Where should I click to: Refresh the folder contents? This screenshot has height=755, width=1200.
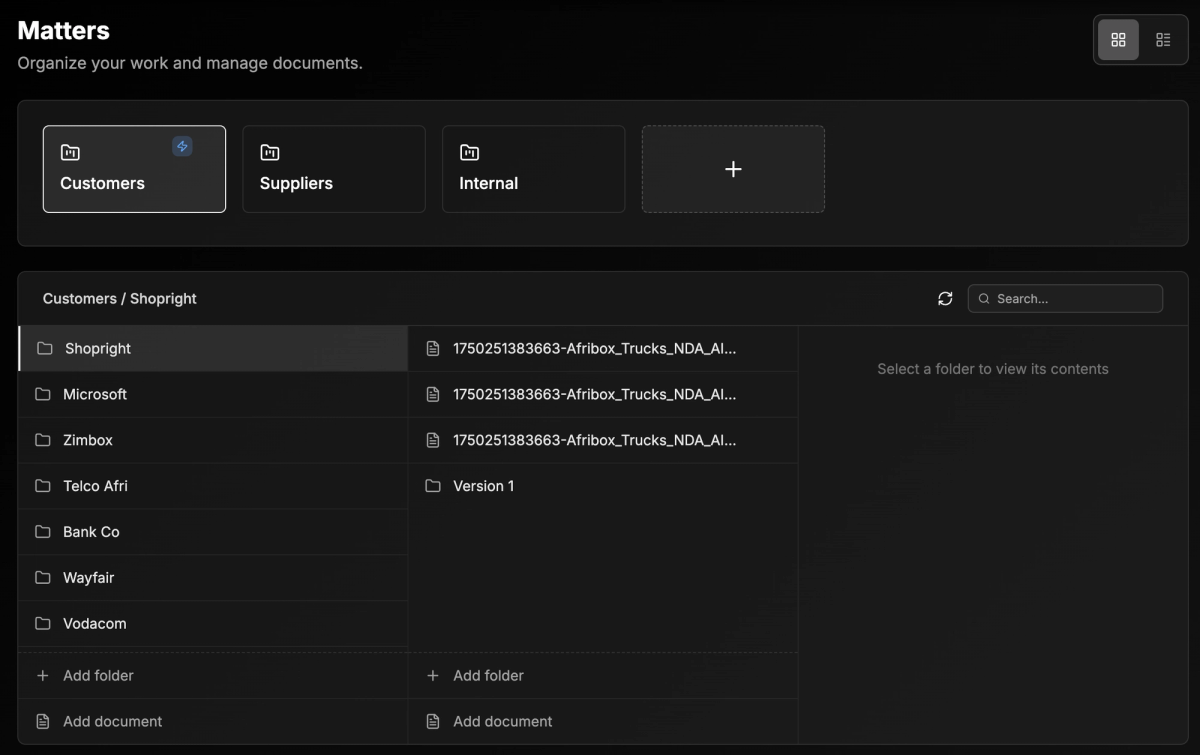(x=945, y=298)
